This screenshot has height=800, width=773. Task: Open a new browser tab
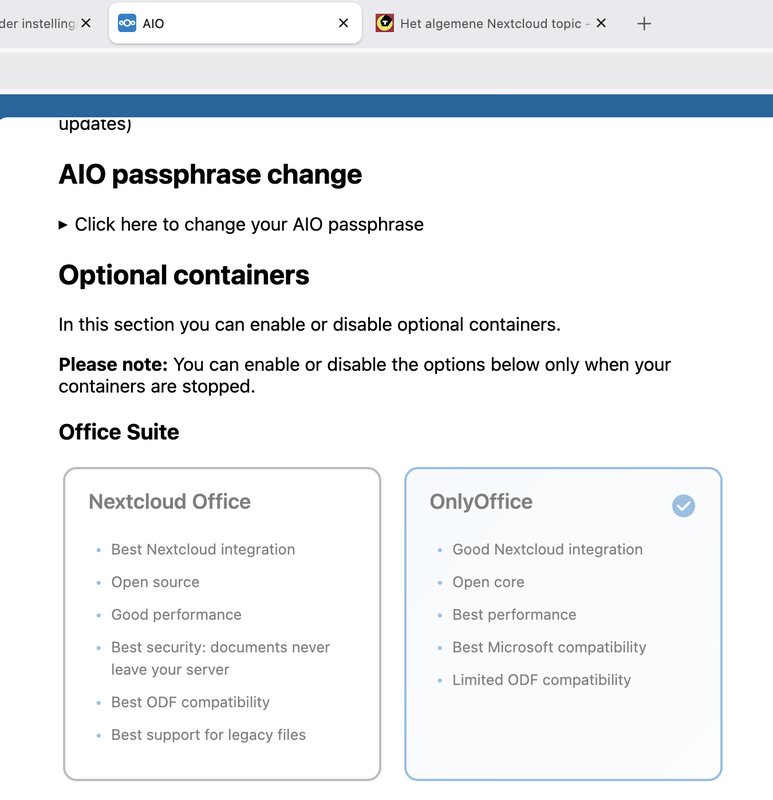[x=644, y=23]
